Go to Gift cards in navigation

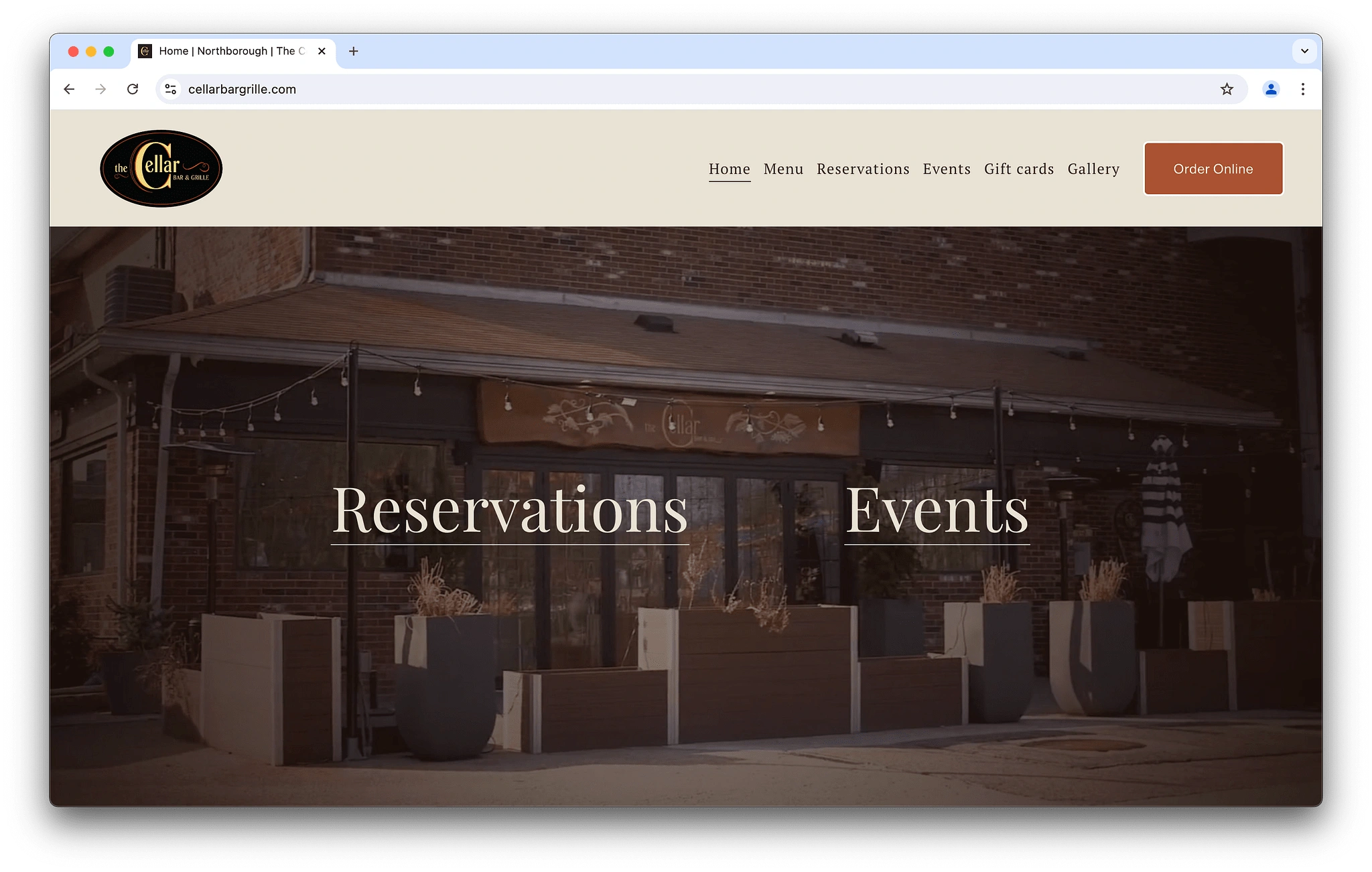1019,169
